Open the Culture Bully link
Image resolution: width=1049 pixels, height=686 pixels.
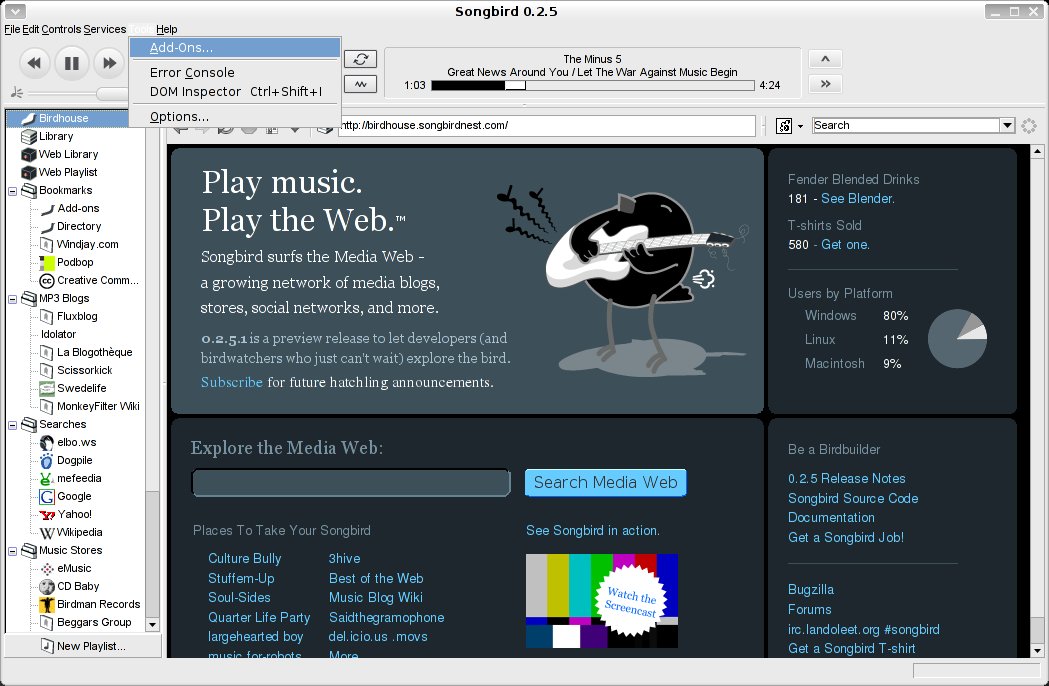pos(244,559)
